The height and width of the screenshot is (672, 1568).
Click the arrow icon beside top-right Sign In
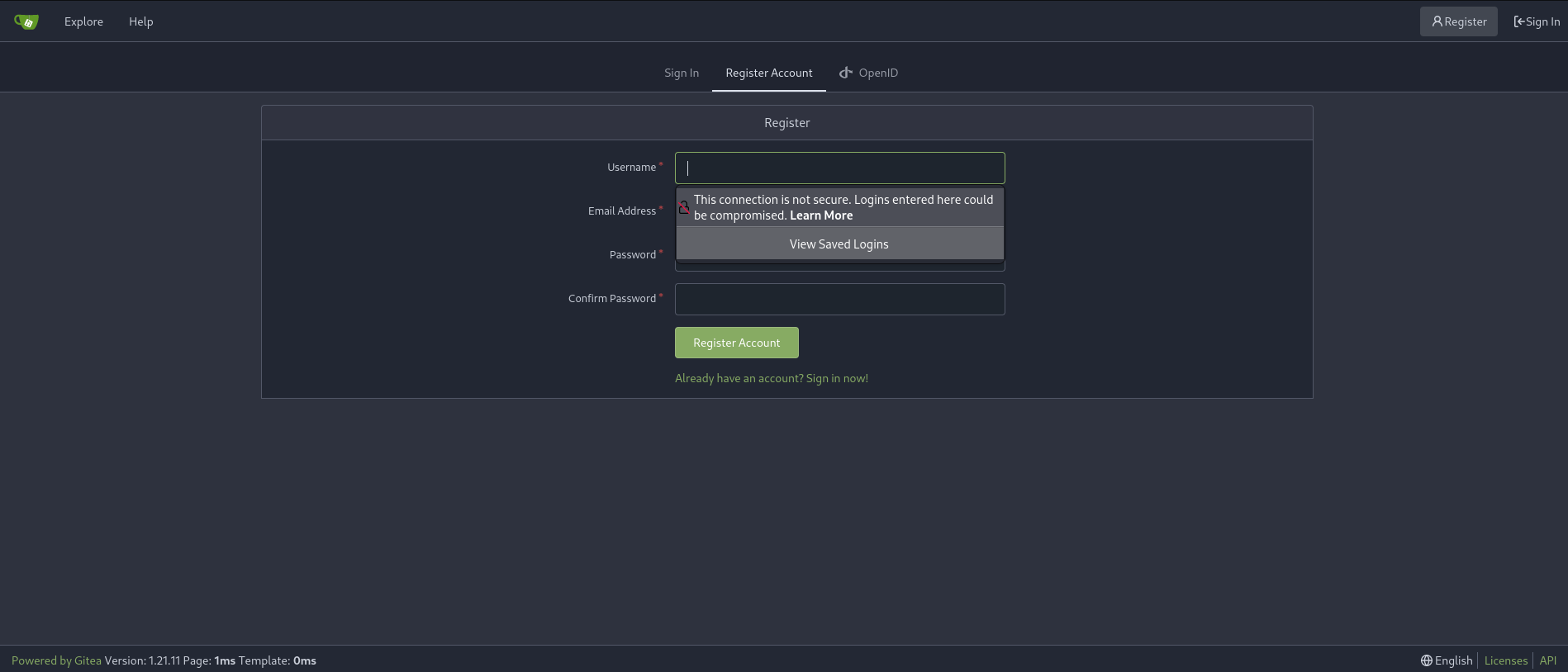tap(1518, 21)
